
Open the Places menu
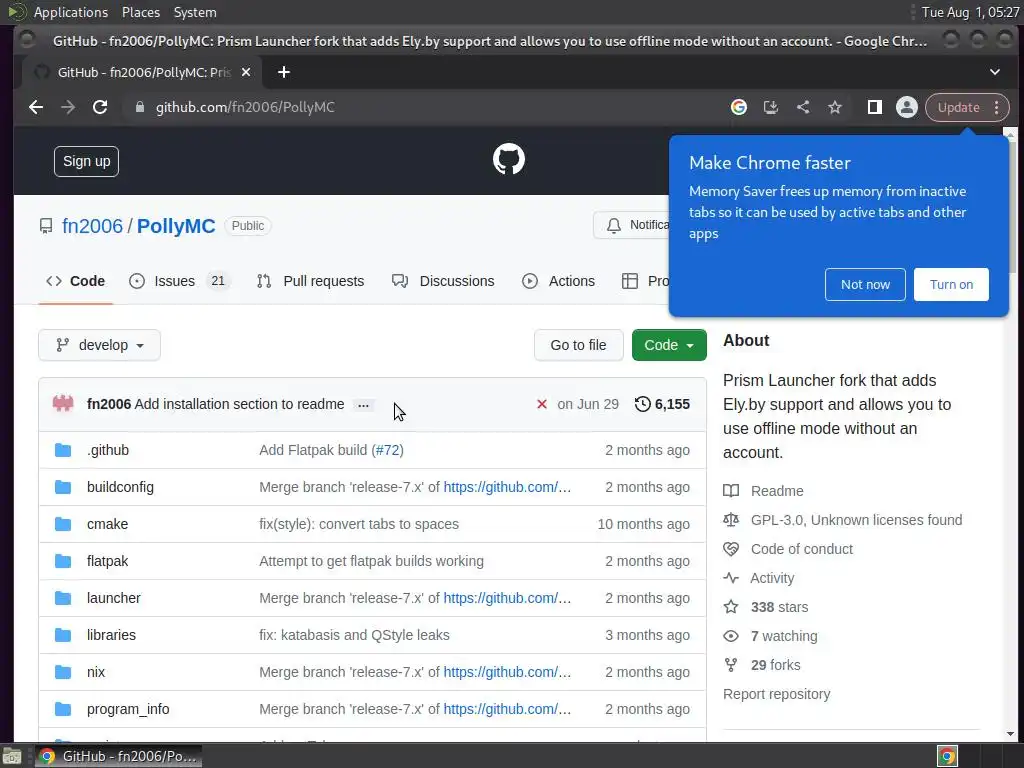[140, 12]
